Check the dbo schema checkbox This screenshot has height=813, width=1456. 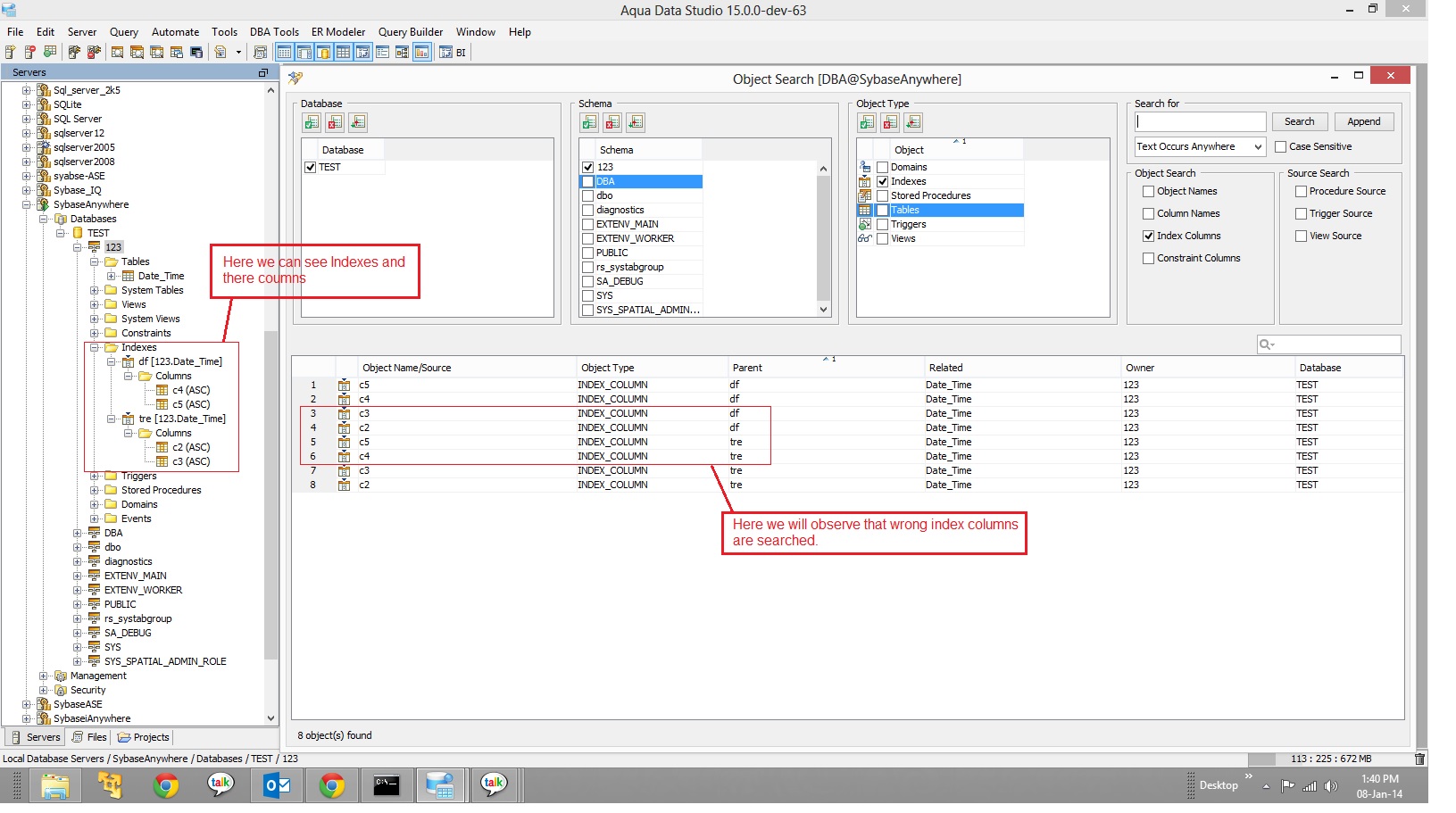coord(587,195)
